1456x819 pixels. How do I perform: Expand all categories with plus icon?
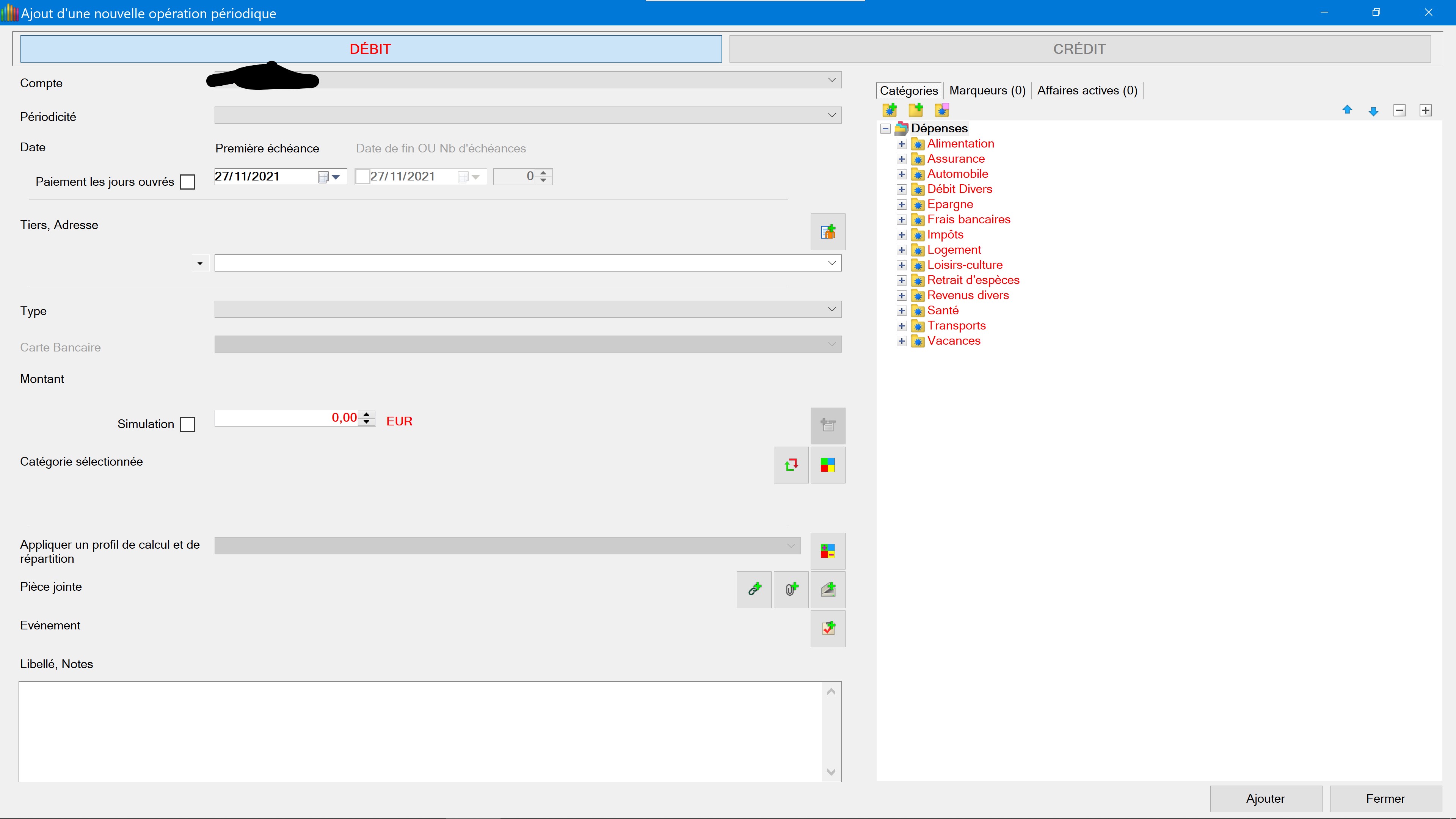click(x=1426, y=110)
